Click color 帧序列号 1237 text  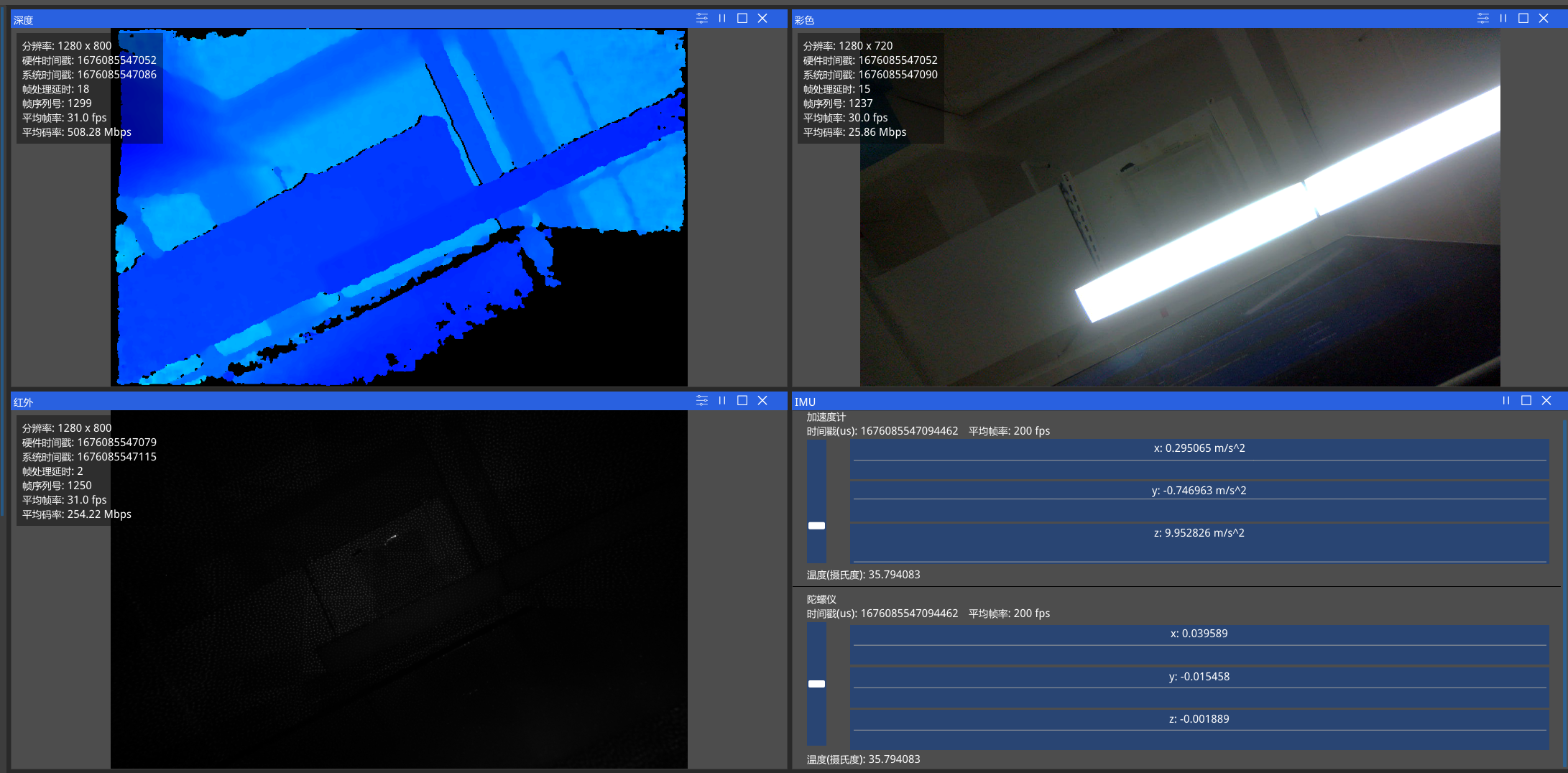[838, 103]
